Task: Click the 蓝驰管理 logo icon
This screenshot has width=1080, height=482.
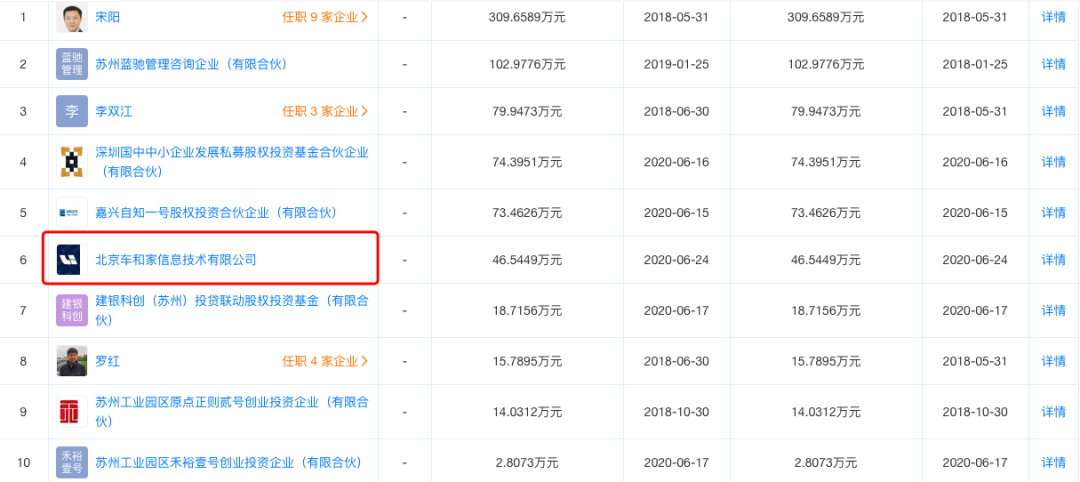Action: pos(72,65)
